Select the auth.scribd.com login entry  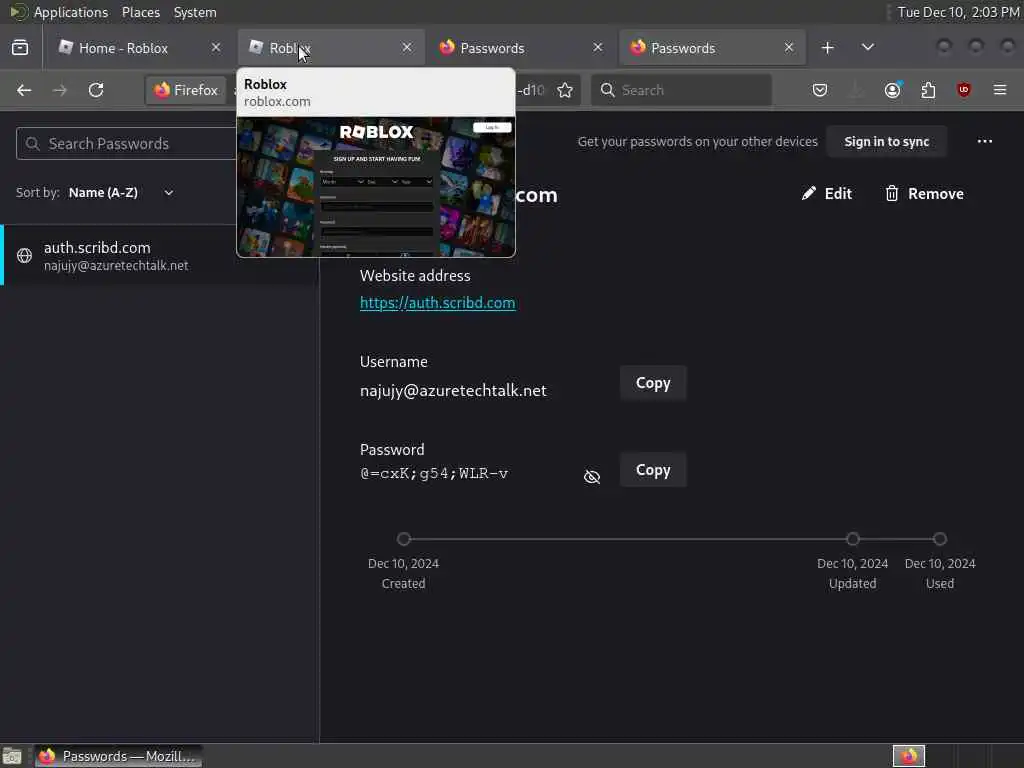159,255
